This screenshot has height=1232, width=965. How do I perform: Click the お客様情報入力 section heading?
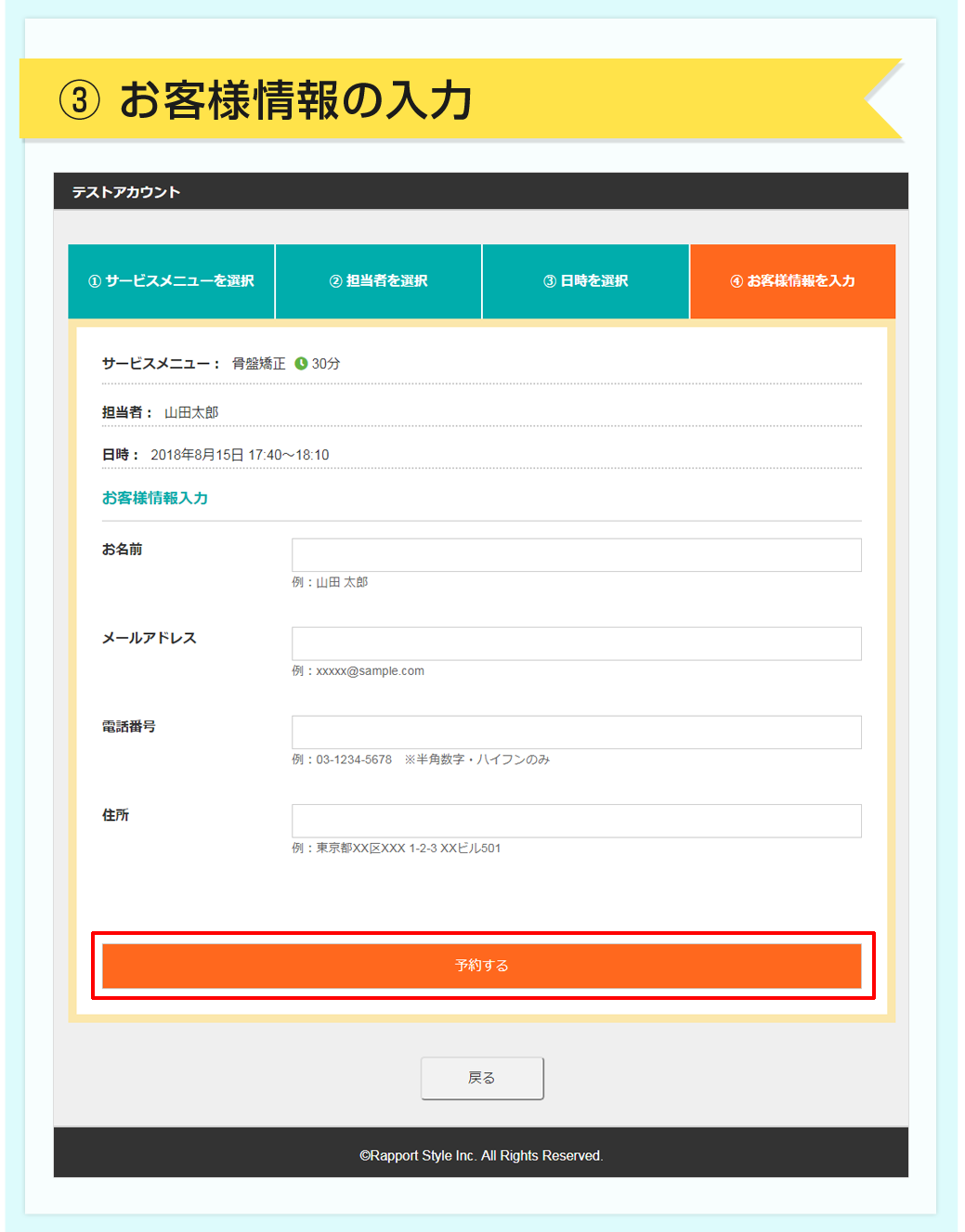pyautogui.click(x=155, y=499)
